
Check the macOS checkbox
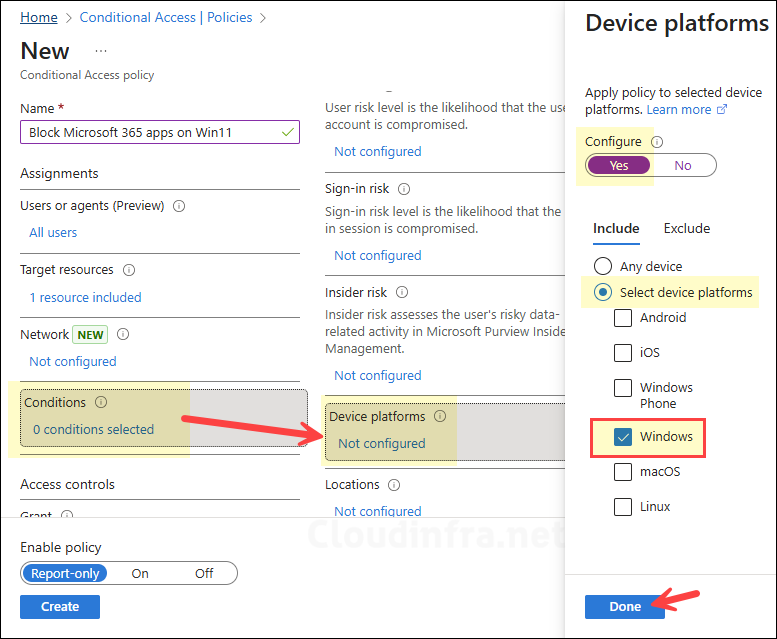pyautogui.click(x=623, y=472)
